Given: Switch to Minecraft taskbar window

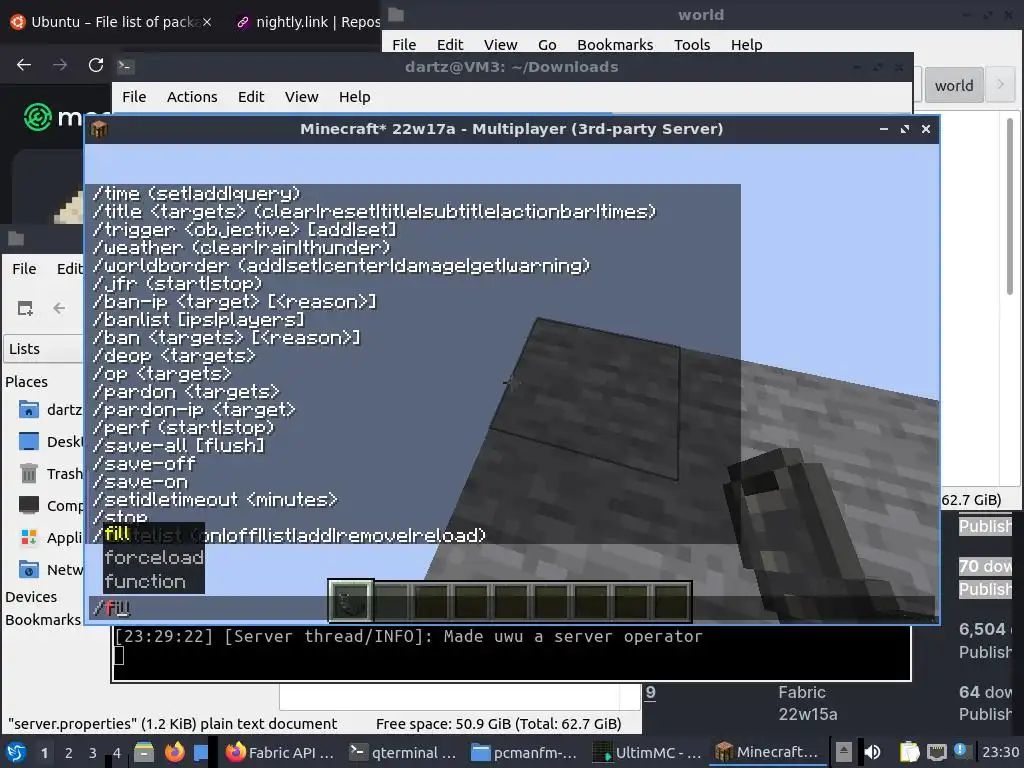Looking at the screenshot, I should click(x=768, y=752).
